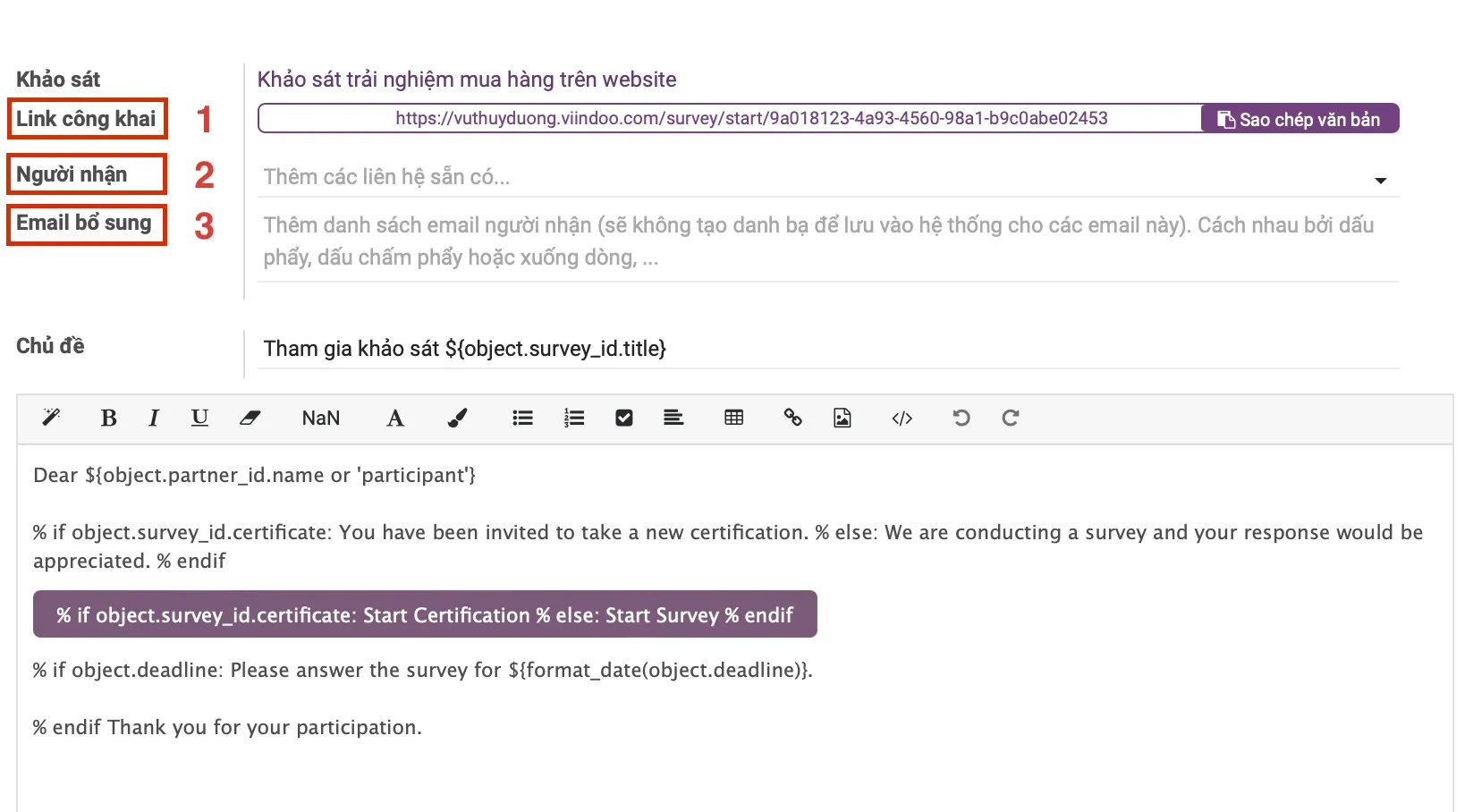Click the Start Certification / Start Survey button
The width and height of the screenshot is (1473, 812).
pos(425,614)
